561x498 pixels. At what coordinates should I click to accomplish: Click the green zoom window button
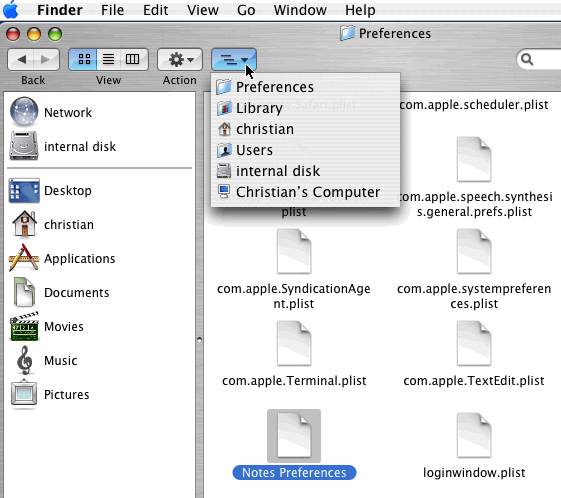(x=55, y=34)
